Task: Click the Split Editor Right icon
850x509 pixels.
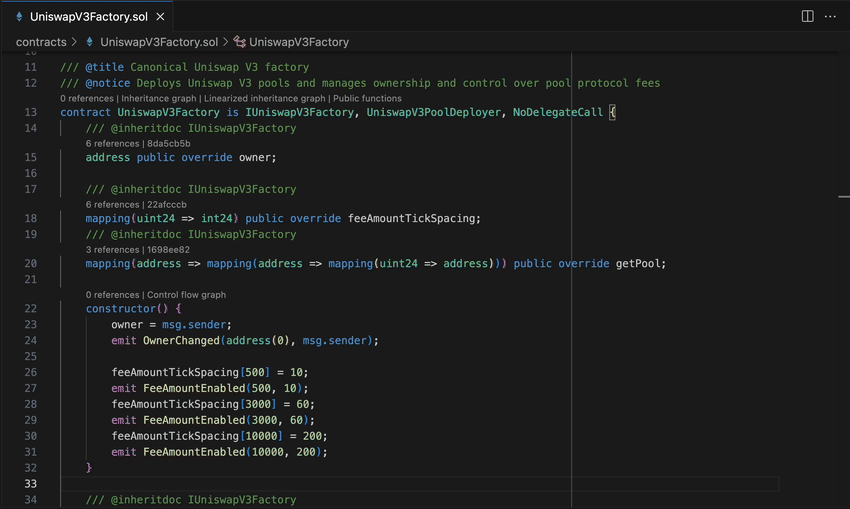Action: pos(807,16)
